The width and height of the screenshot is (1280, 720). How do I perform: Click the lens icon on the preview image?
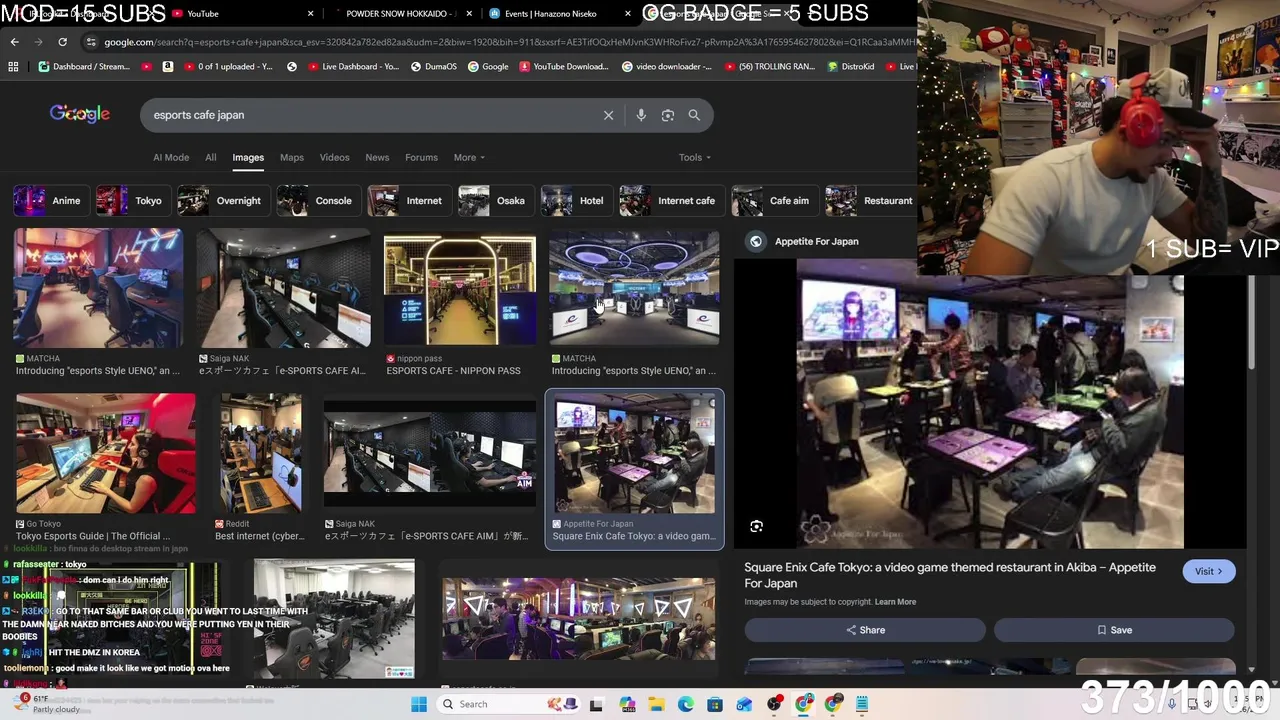757,526
